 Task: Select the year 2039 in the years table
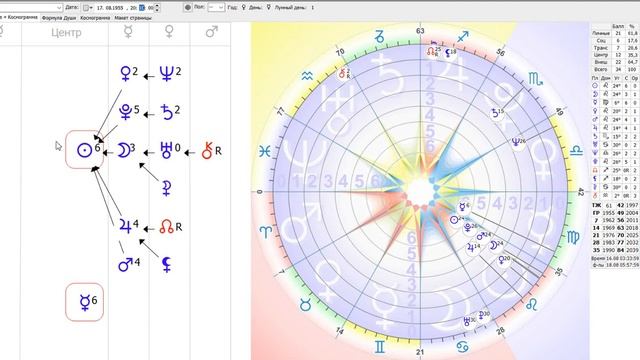coord(632,250)
